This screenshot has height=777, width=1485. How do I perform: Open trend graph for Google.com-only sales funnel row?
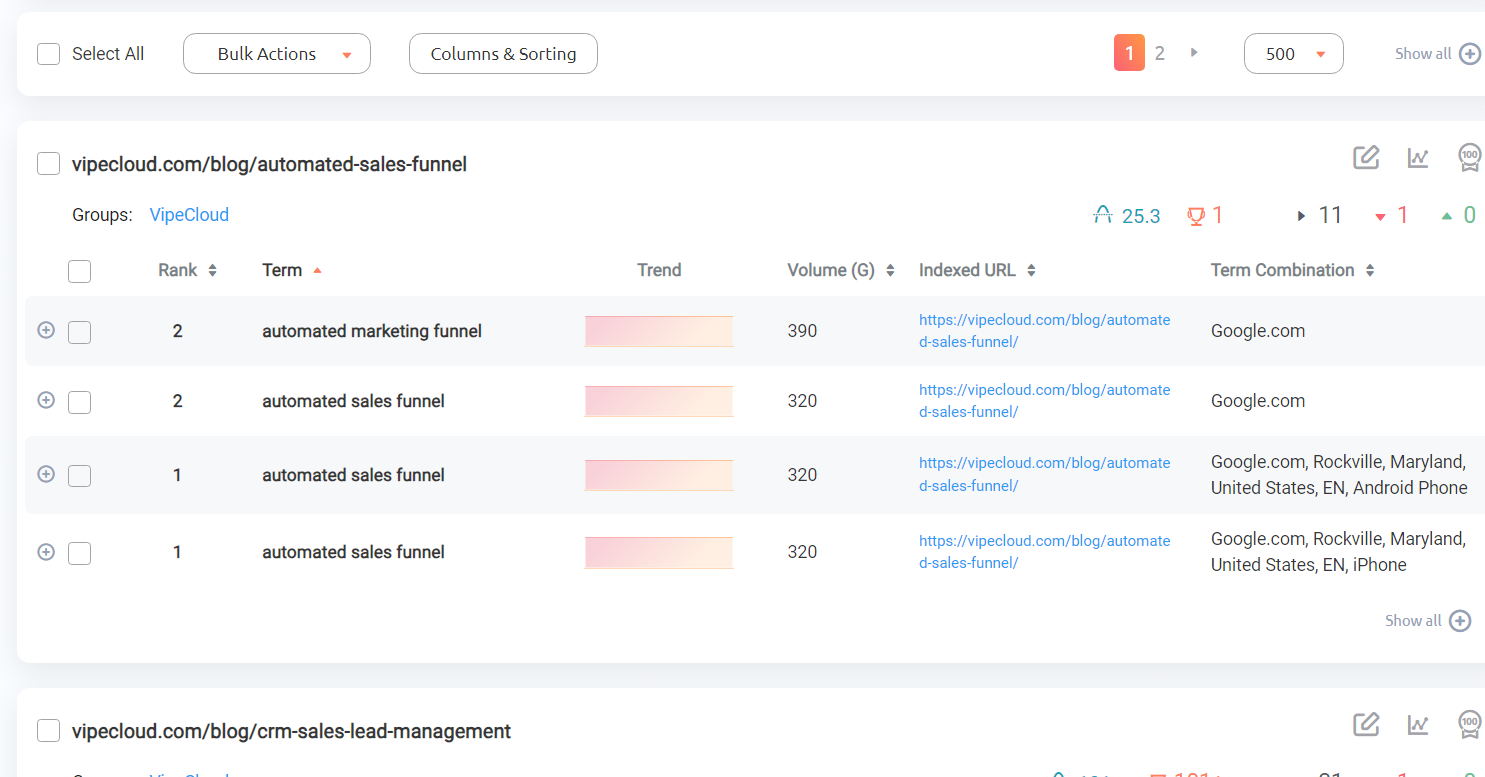coord(659,401)
